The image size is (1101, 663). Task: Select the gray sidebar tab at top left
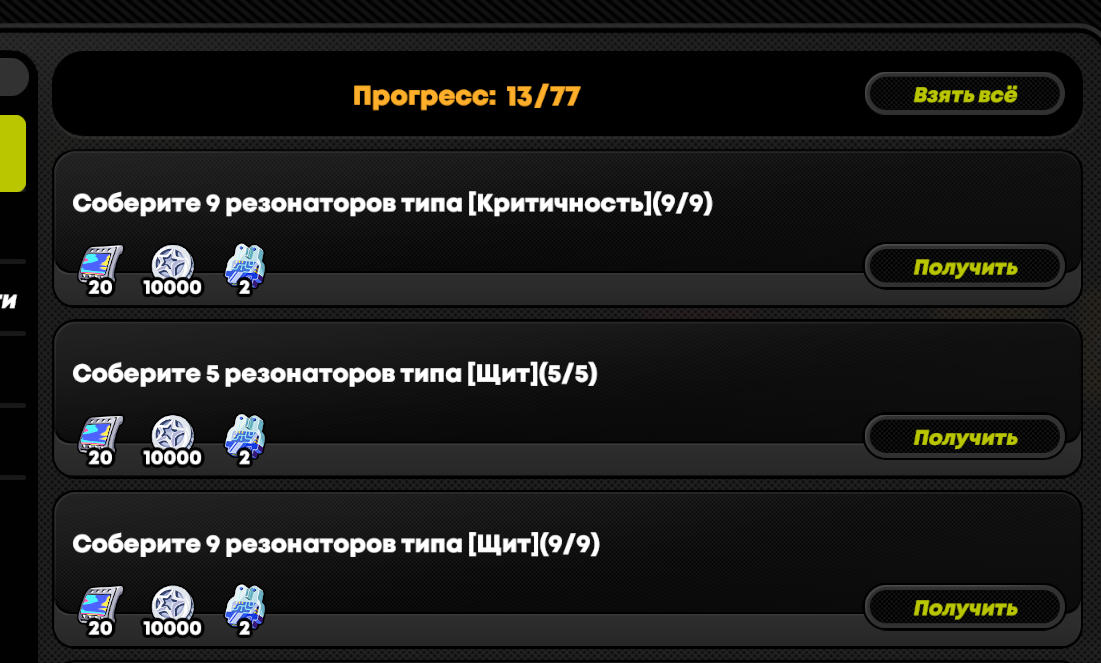click(13, 76)
